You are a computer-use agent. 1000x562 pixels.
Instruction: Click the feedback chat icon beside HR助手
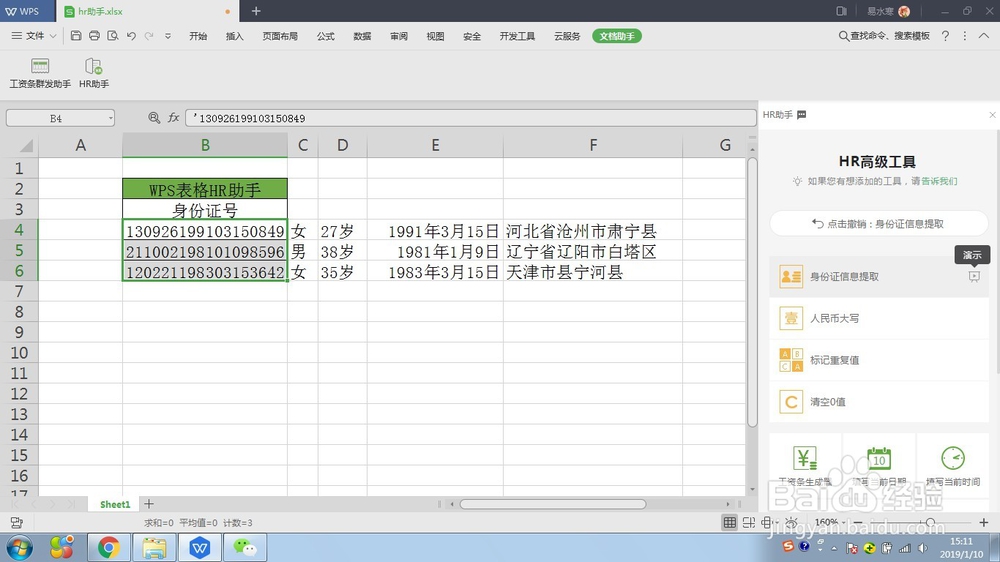pos(802,115)
